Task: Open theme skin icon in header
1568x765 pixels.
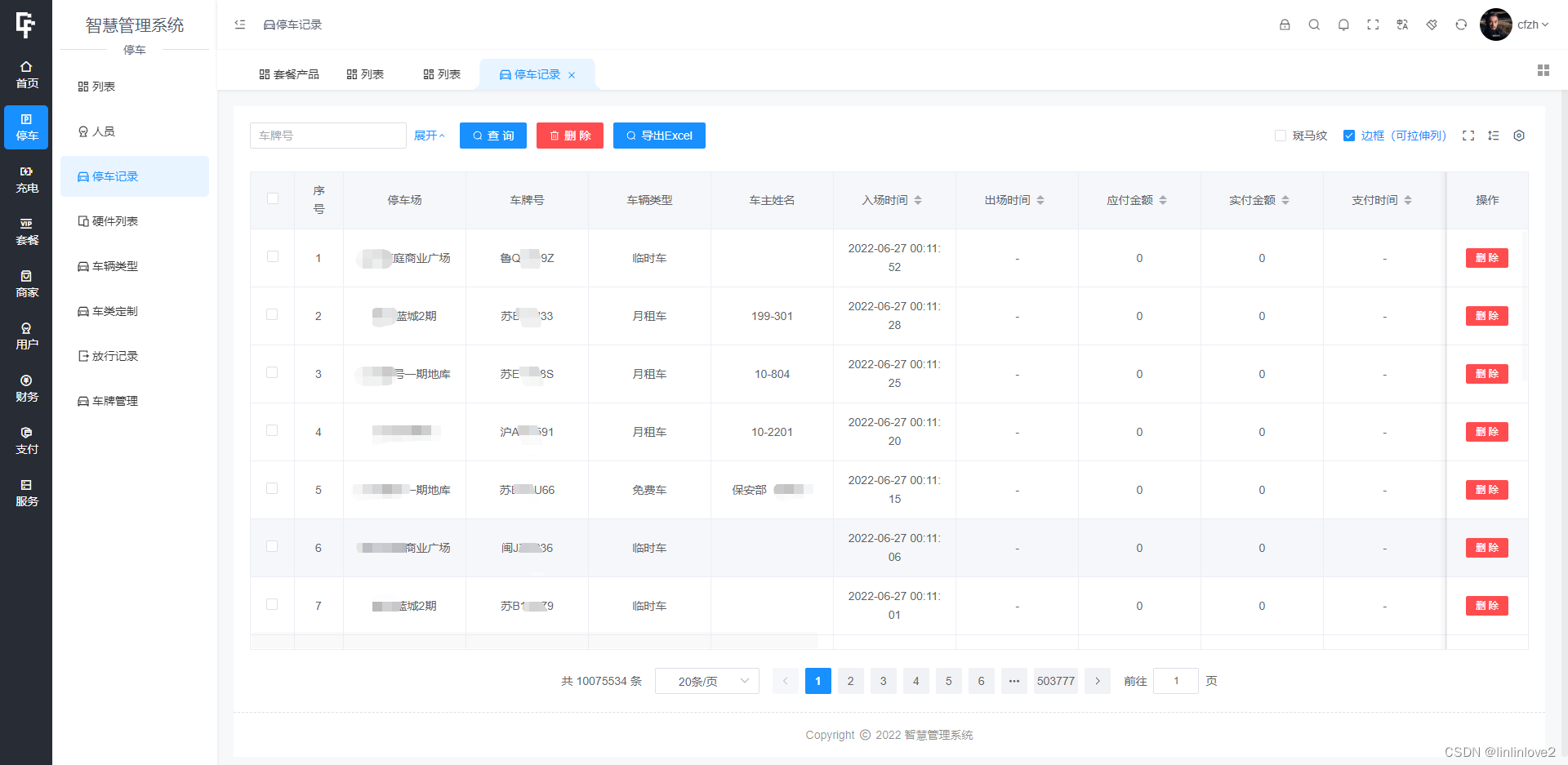Action: click(x=1432, y=24)
